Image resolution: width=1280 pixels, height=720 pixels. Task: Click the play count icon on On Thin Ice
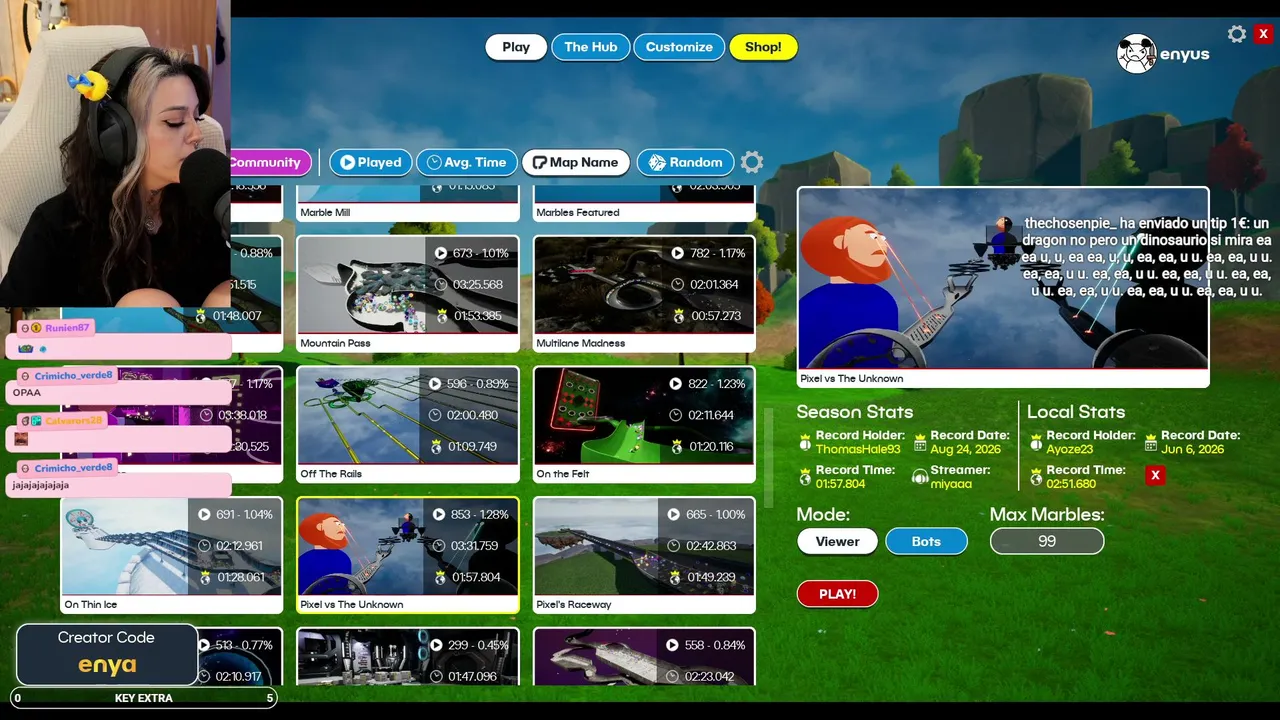coord(204,514)
